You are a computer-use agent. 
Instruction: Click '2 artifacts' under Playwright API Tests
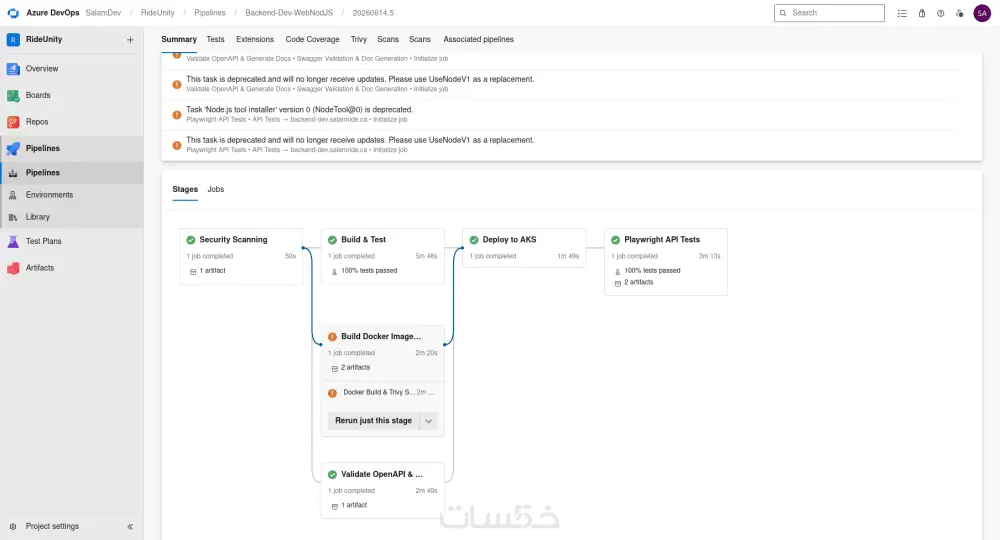pos(638,282)
